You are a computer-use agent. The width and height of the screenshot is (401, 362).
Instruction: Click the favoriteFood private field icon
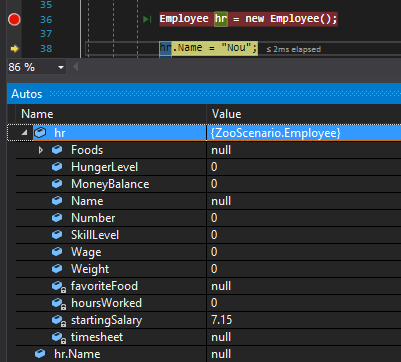(x=59, y=286)
